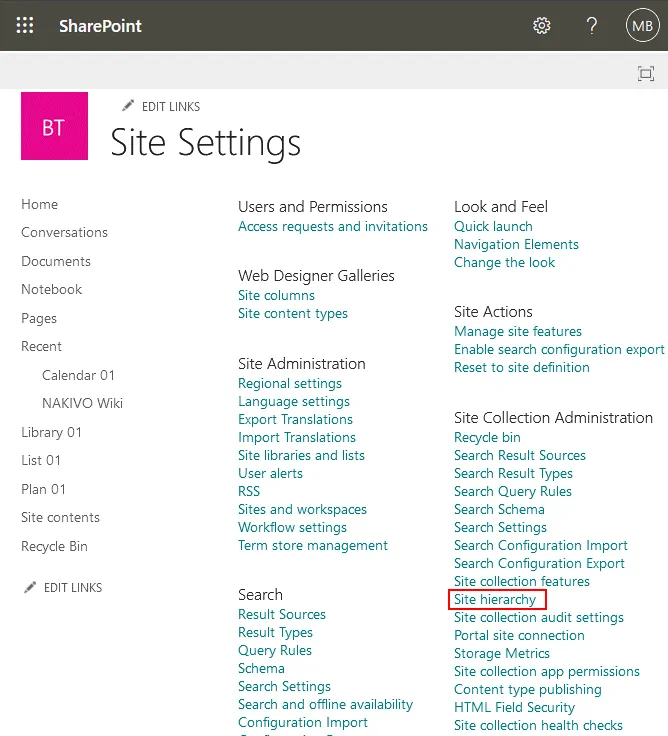Open Recycle Bin in left navigation

pyautogui.click(x=55, y=546)
